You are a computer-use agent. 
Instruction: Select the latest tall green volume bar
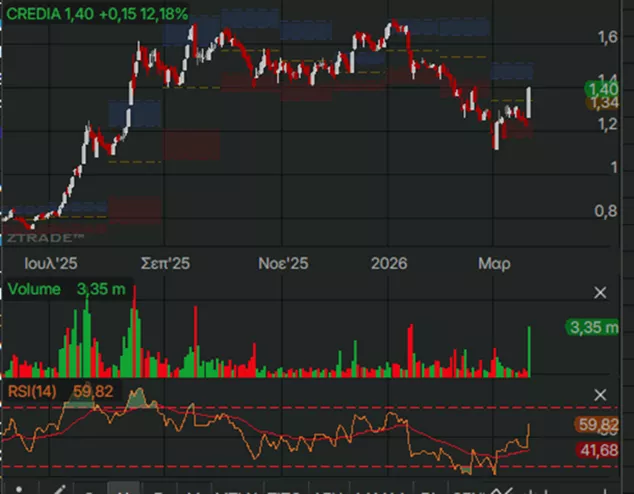(x=528, y=352)
